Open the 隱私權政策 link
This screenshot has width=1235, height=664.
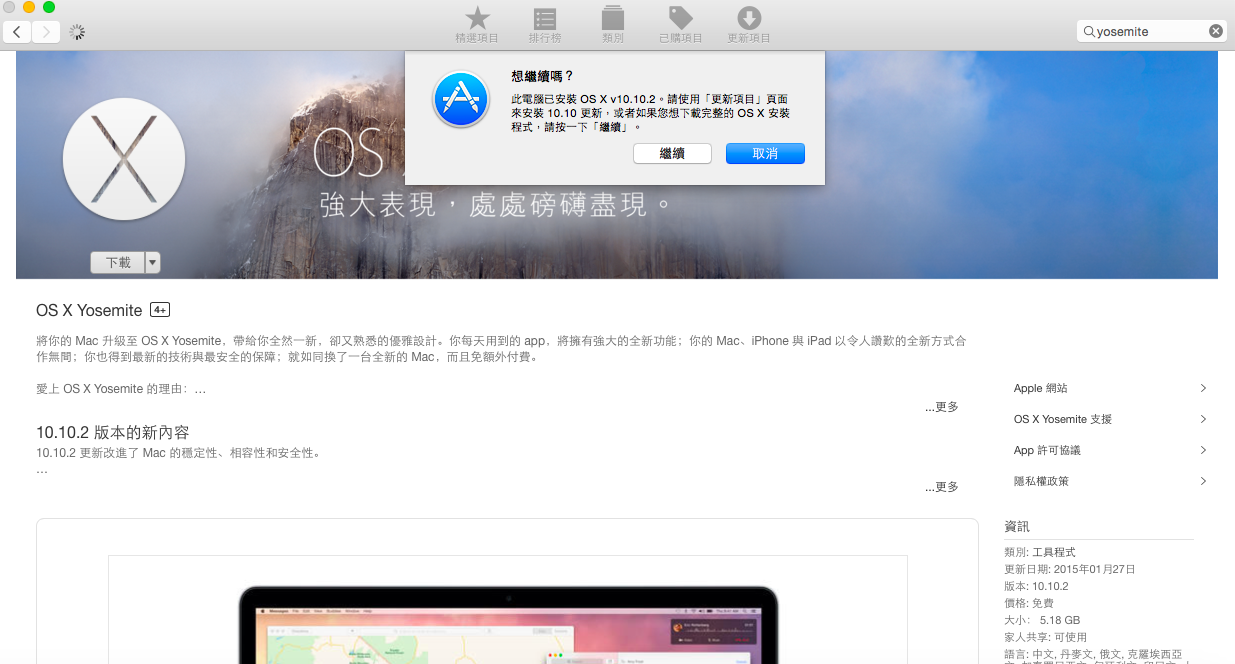pos(1041,481)
